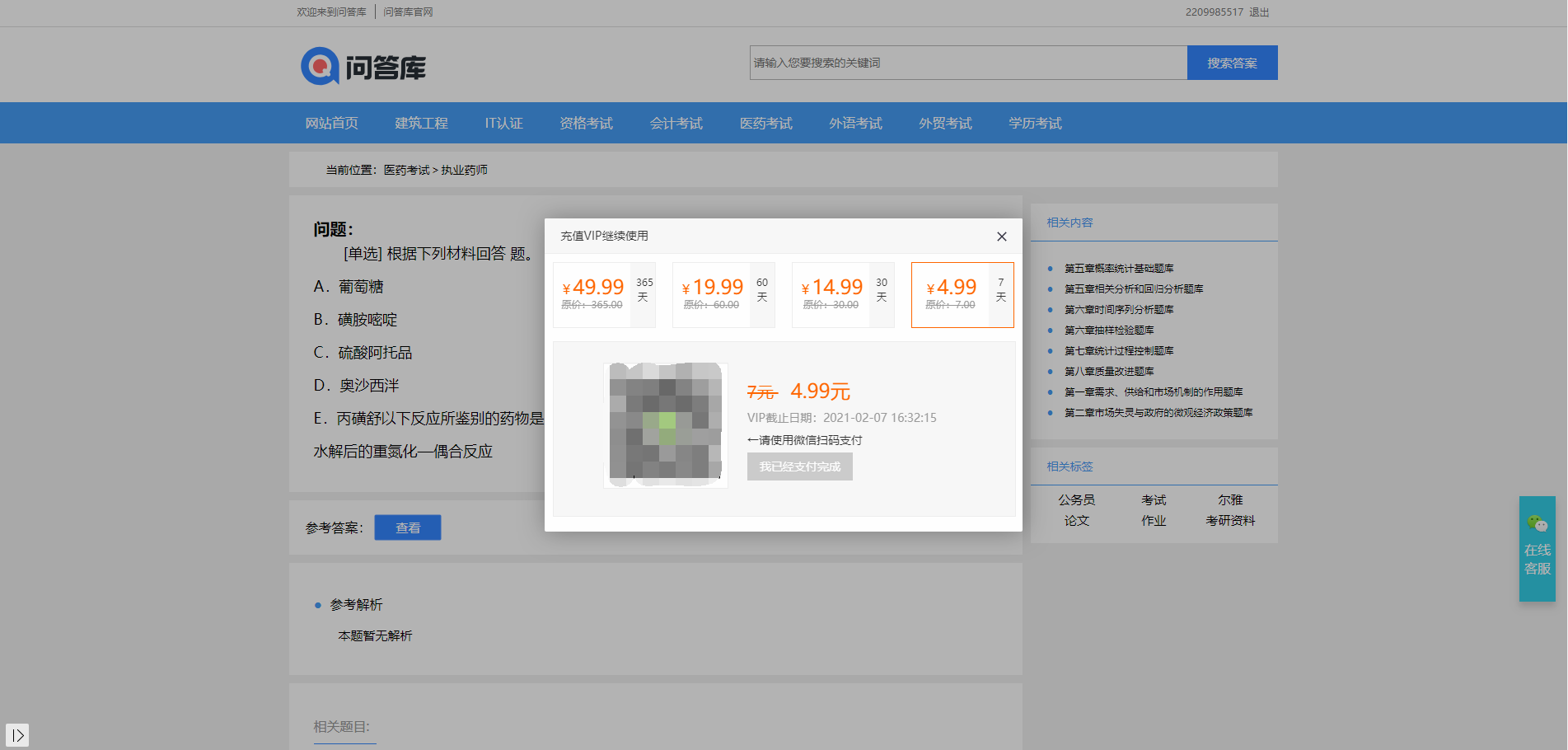The height and width of the screenshot is (750, 1568).
Task: Open 第六章抽样检验题库 link
Action: click(x=1109, y=330)
